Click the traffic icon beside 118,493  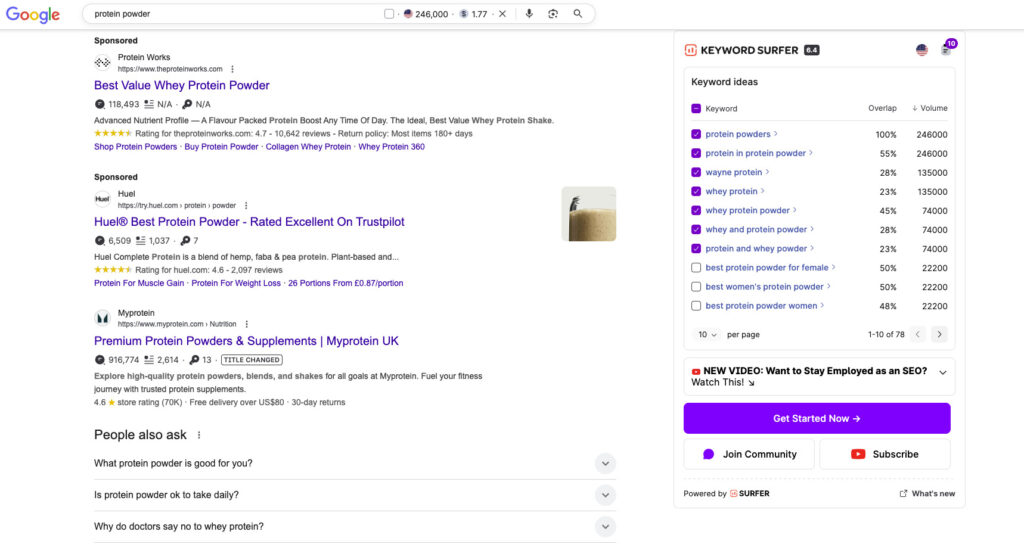click(100, 104)
